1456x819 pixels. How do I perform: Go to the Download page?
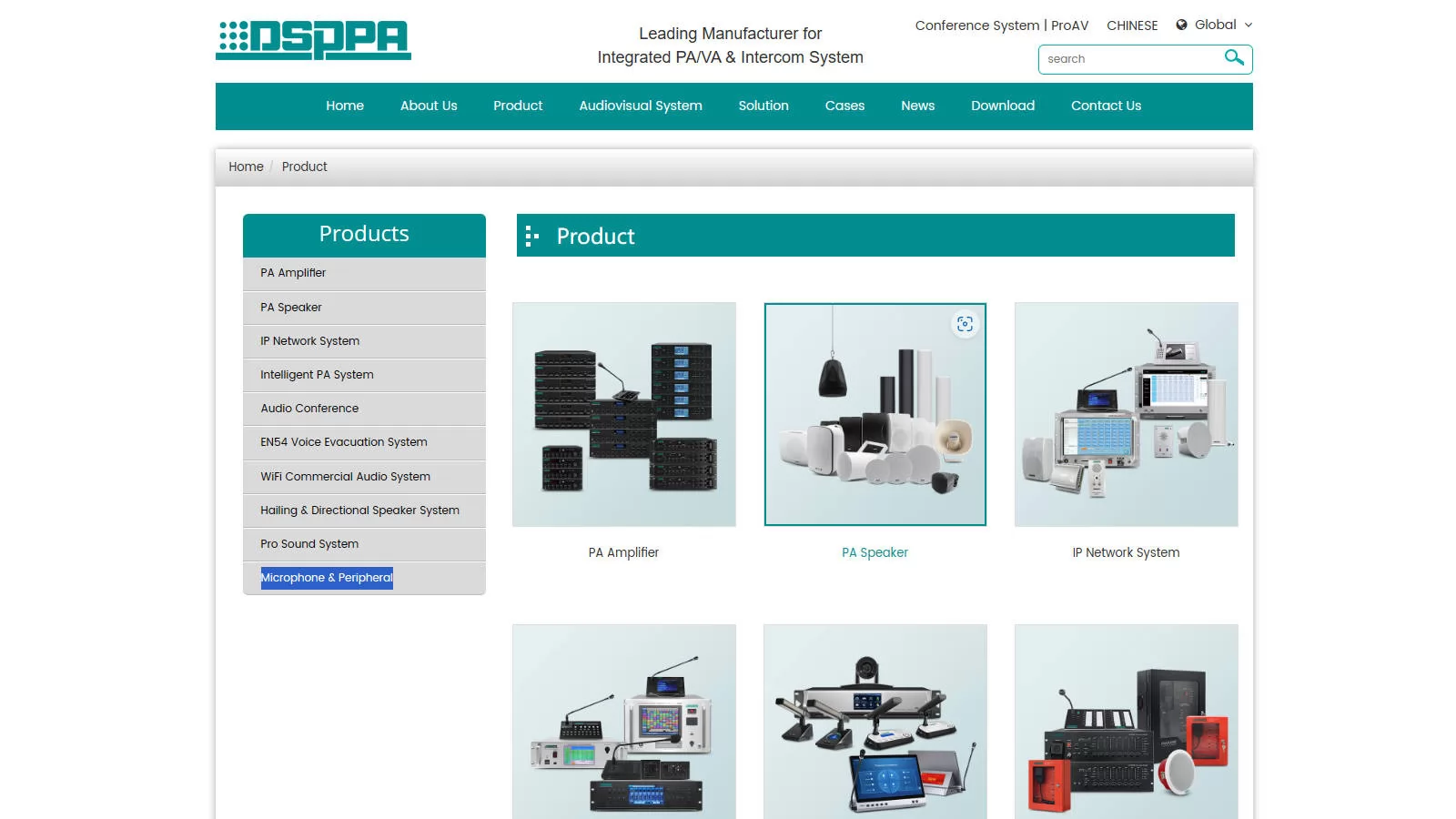[1002, 106]
